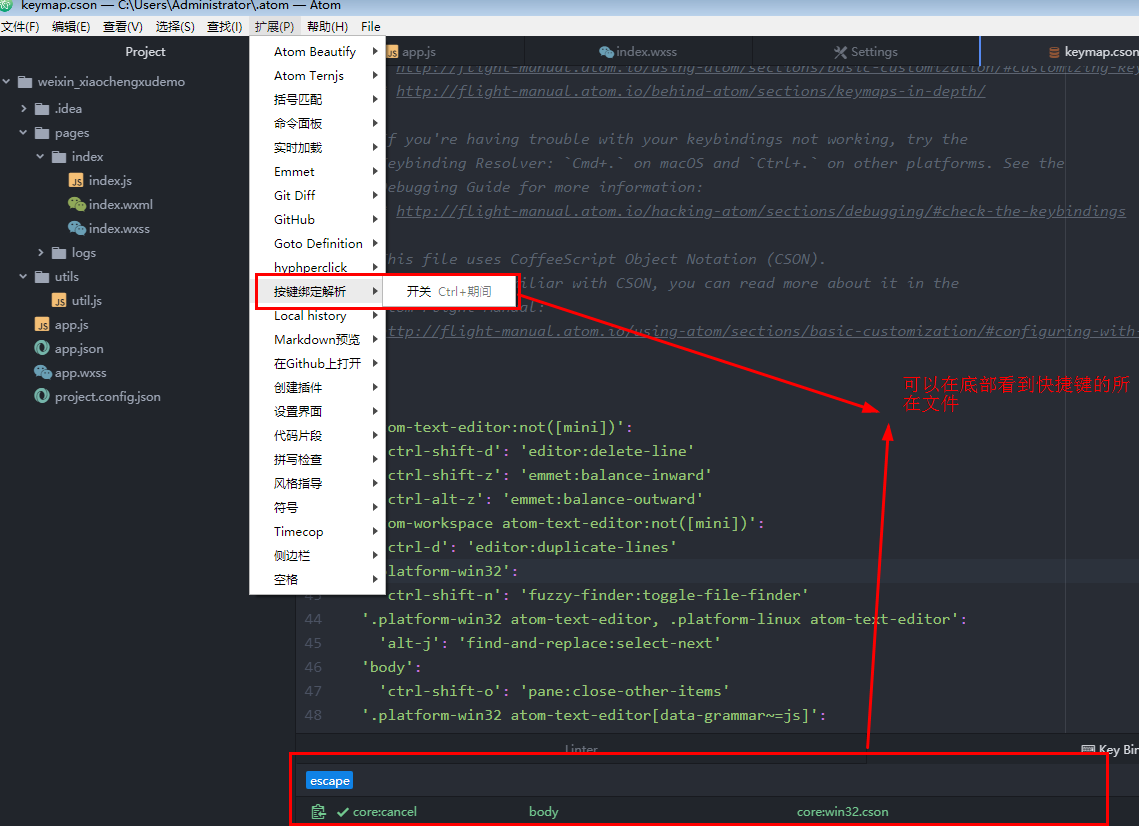Click the WeChat icon beside index.wxml

(76, 204)
